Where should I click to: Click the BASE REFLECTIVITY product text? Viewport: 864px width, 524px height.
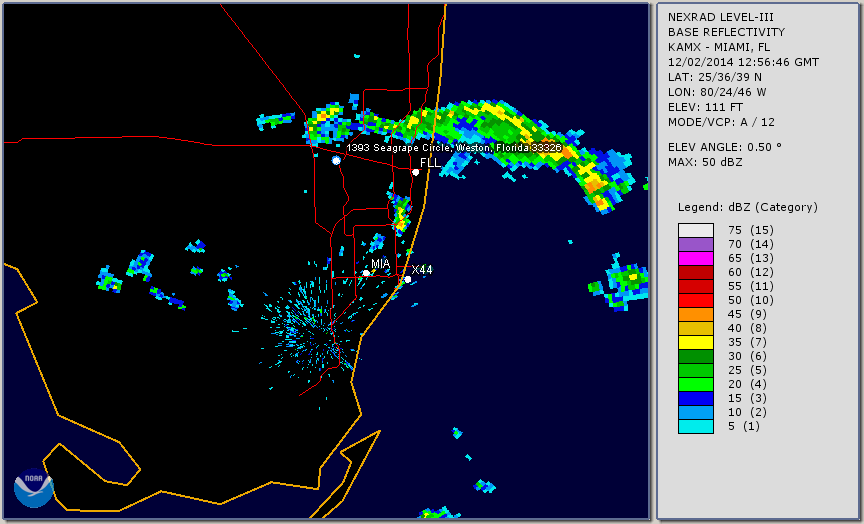pos(726,32)
